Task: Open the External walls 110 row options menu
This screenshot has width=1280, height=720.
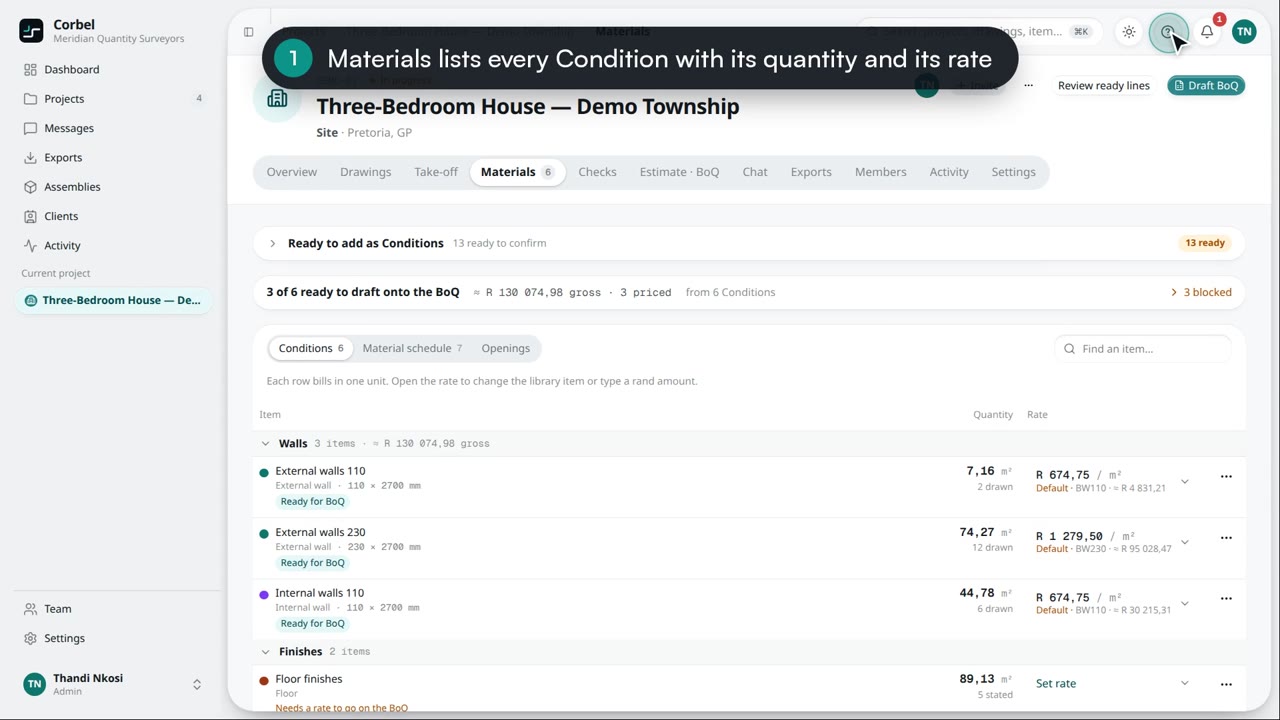Action: (1226, 477)
